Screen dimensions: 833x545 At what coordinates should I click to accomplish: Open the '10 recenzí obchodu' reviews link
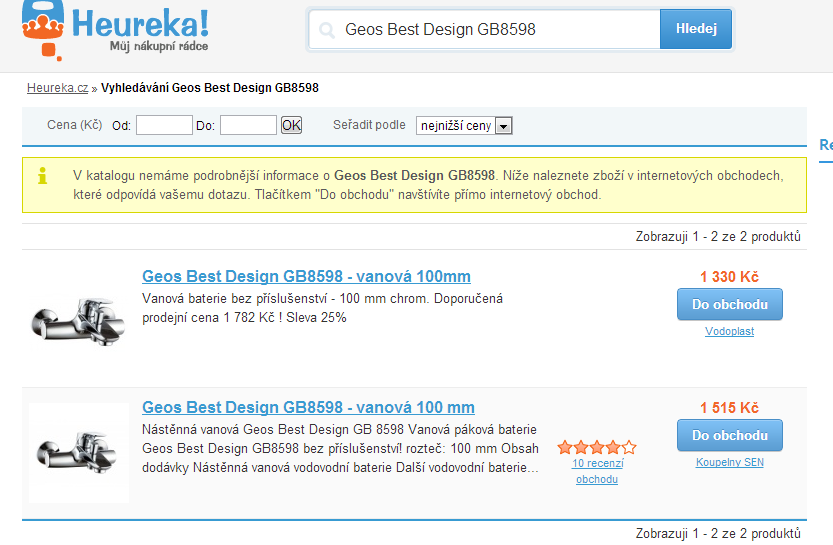coord(597,471)
